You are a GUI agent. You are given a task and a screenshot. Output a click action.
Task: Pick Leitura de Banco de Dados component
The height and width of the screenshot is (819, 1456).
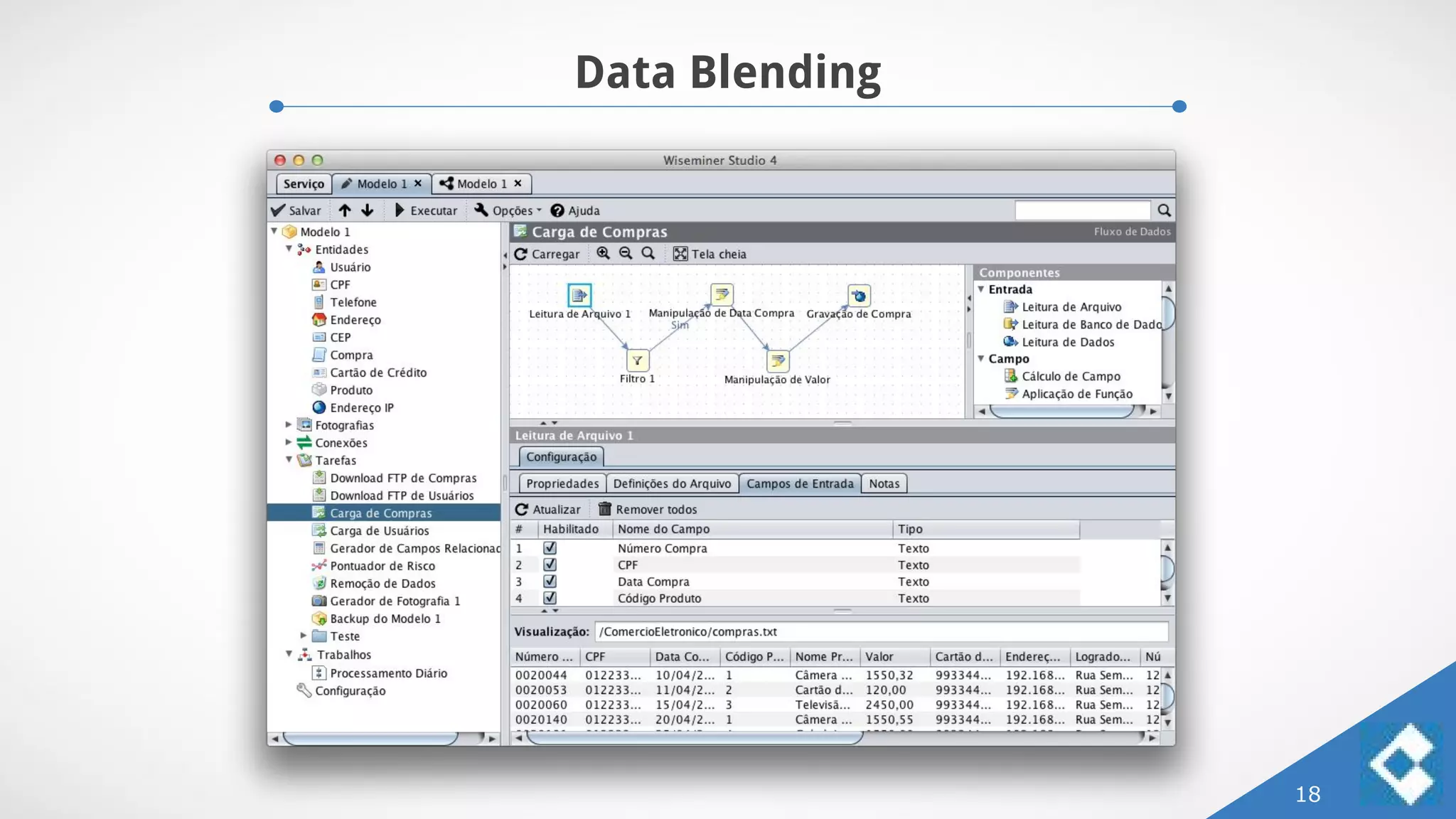click(x=1082, y=324)
